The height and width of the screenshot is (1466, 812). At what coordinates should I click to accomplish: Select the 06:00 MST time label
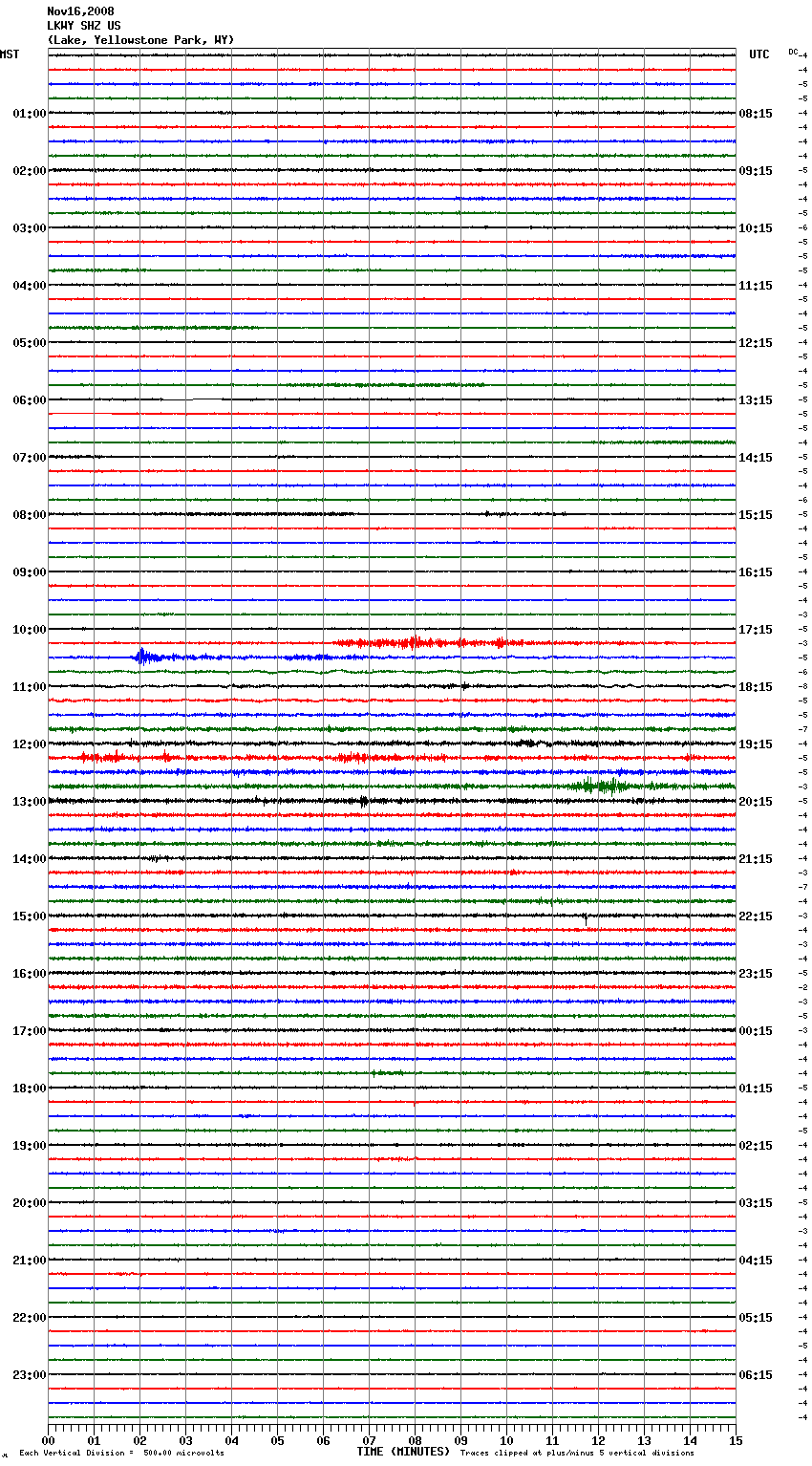(30, 400)
